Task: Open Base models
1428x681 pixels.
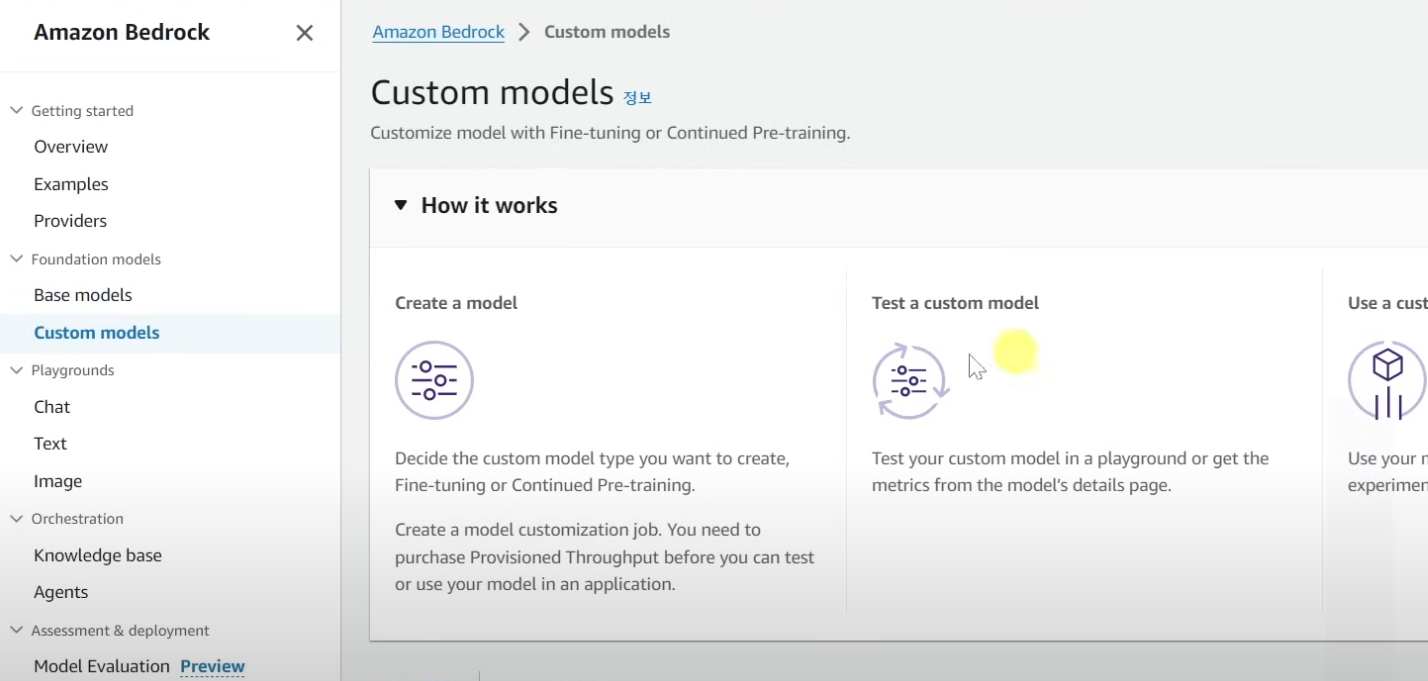Action: [x=83, y=295]
